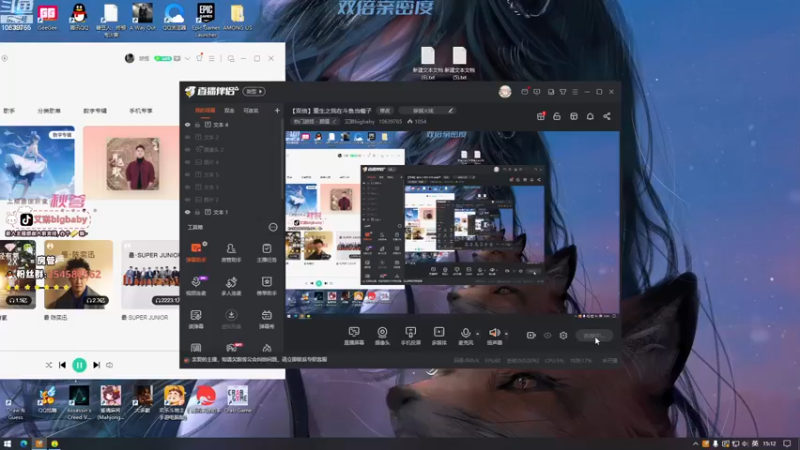Viewport: 800px width, 450px height.
Task: Click the pill with pencil icon in stream header
Action: (427, 111)
